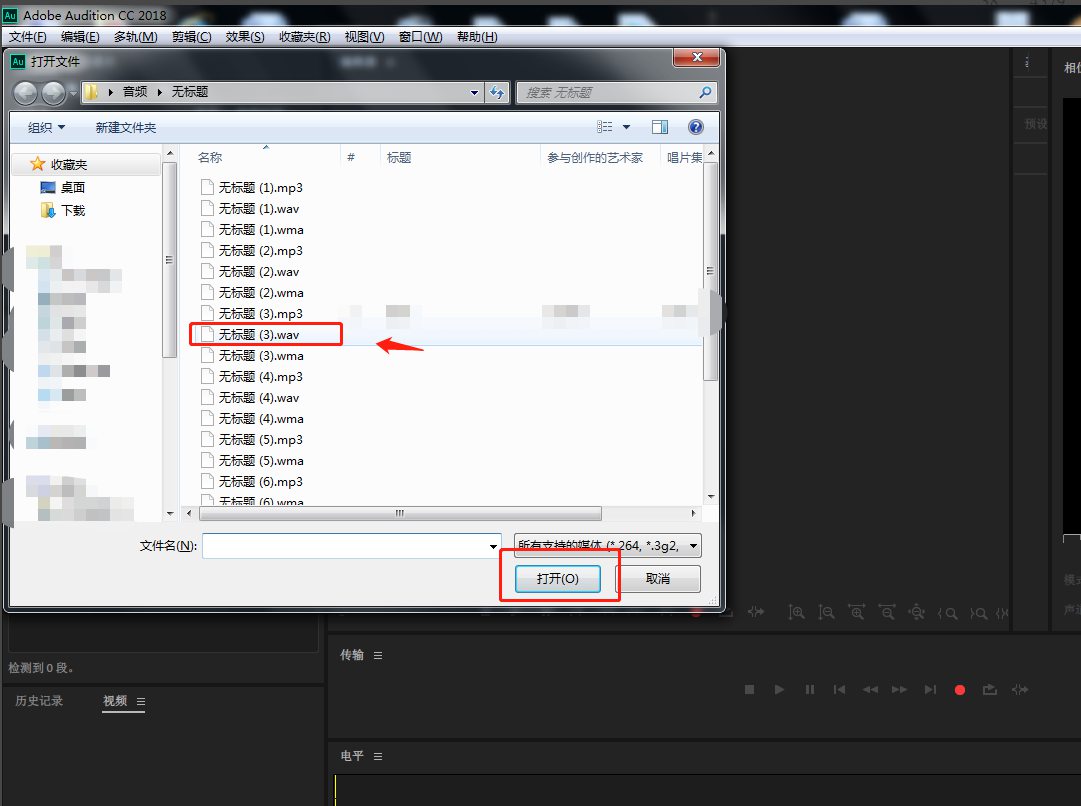Select the file 无标题 (1).mp3
This screenshot has height=806, width=1081.
click(251, 188)
